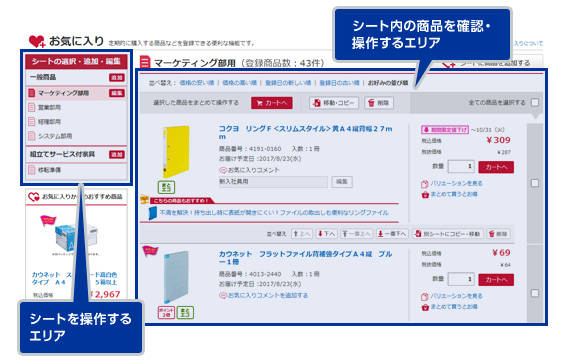Sort by lowest price link
The height and width of the screenshot is (362, 568).
(x=197, y=83)
